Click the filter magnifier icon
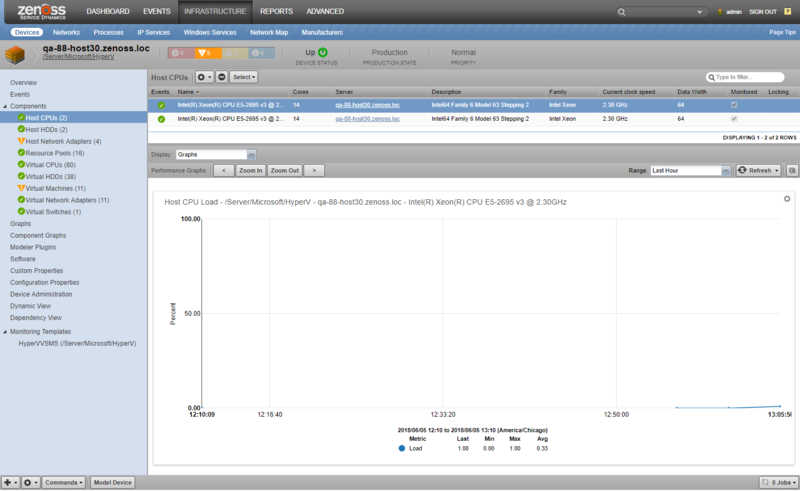800x491 pixels. coord(711,77)
